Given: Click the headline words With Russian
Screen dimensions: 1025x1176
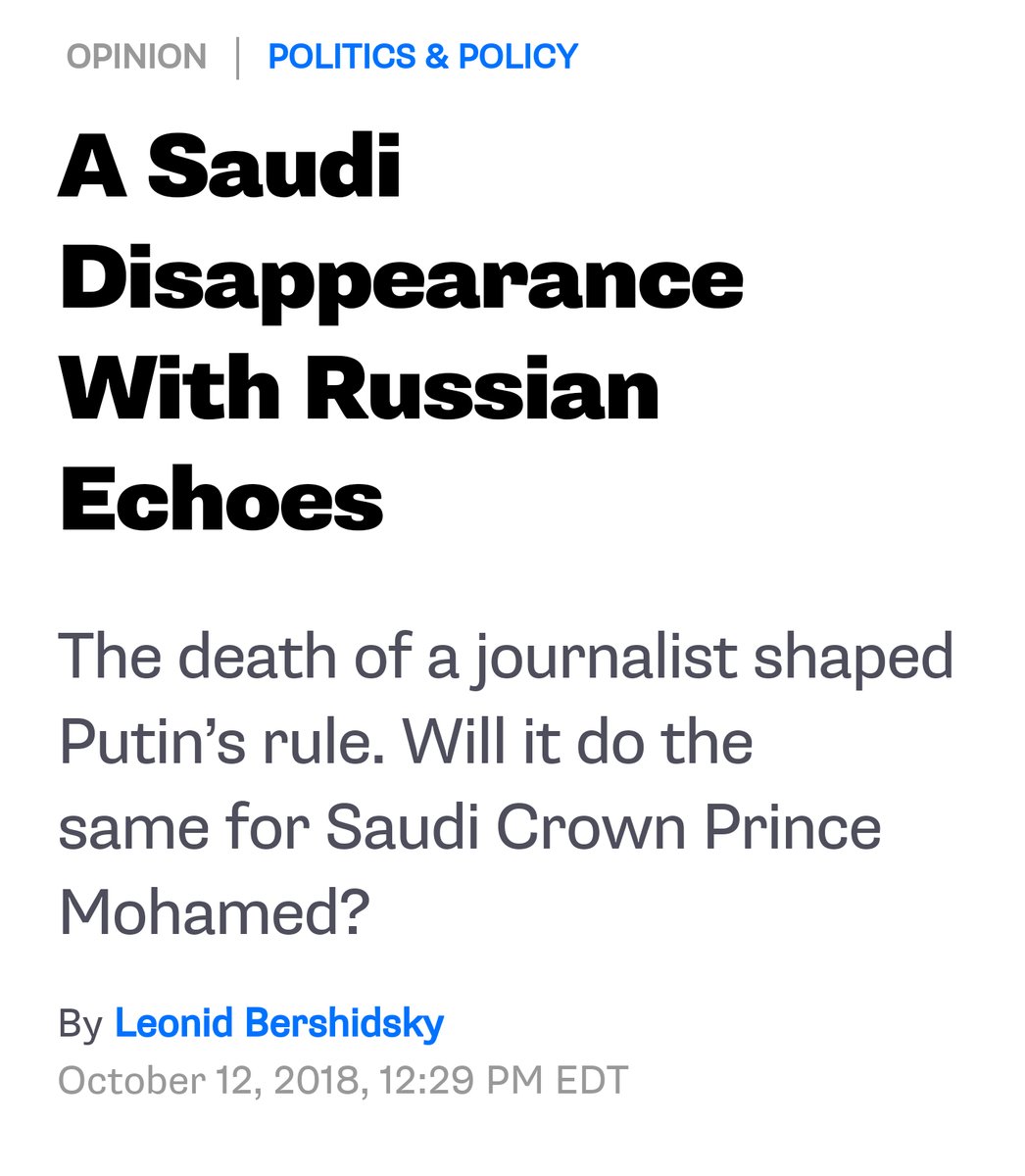Looking at the screenshot, I should pos(360,389).
